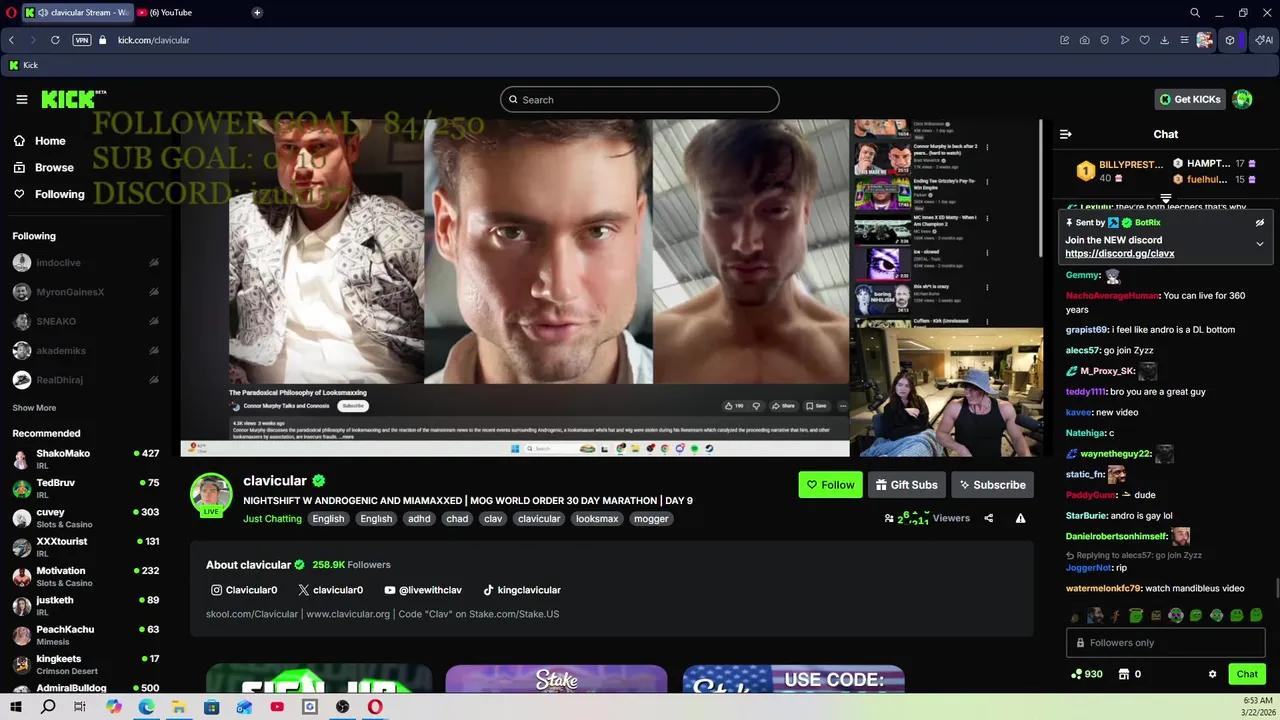
Task: Open the discord.gg/clavx link in chat
Action: [1120, 254]
